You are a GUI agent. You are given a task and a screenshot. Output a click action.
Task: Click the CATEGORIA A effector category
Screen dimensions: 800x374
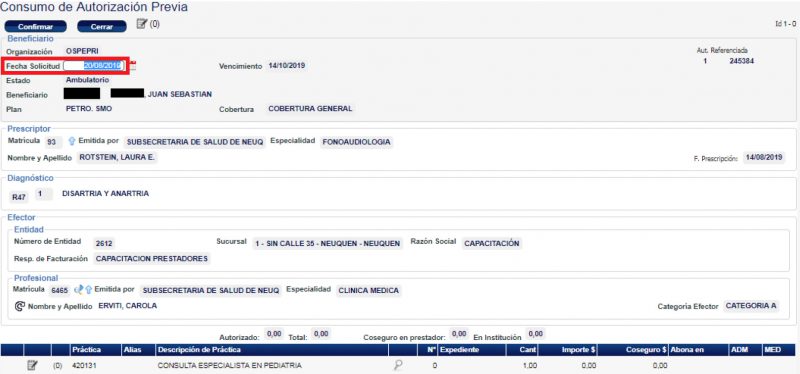click(752, 306)
